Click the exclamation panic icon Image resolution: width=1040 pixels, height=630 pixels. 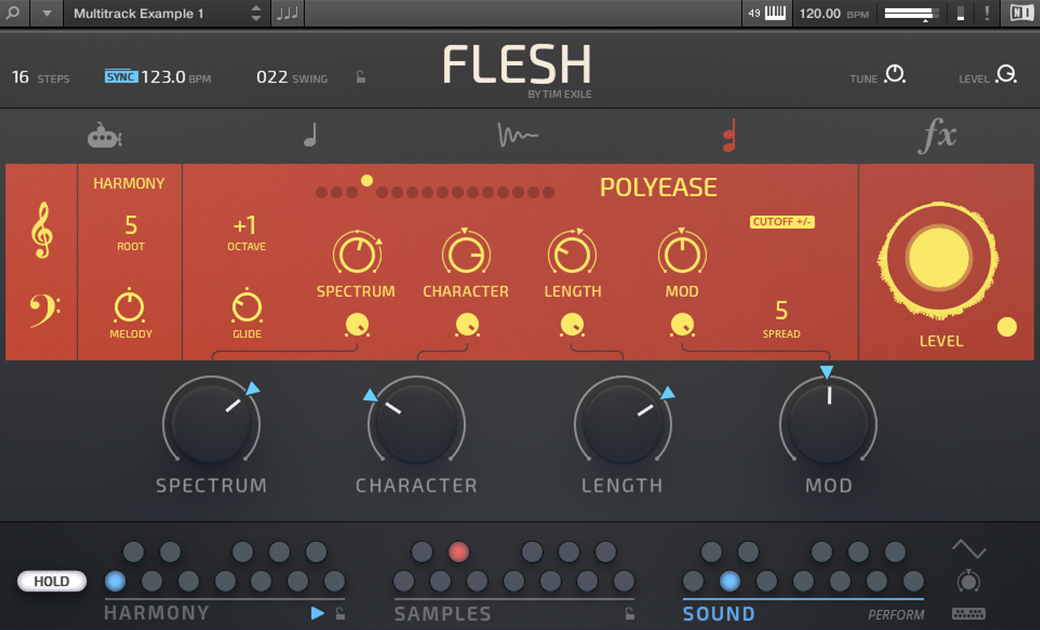point(987,13)
